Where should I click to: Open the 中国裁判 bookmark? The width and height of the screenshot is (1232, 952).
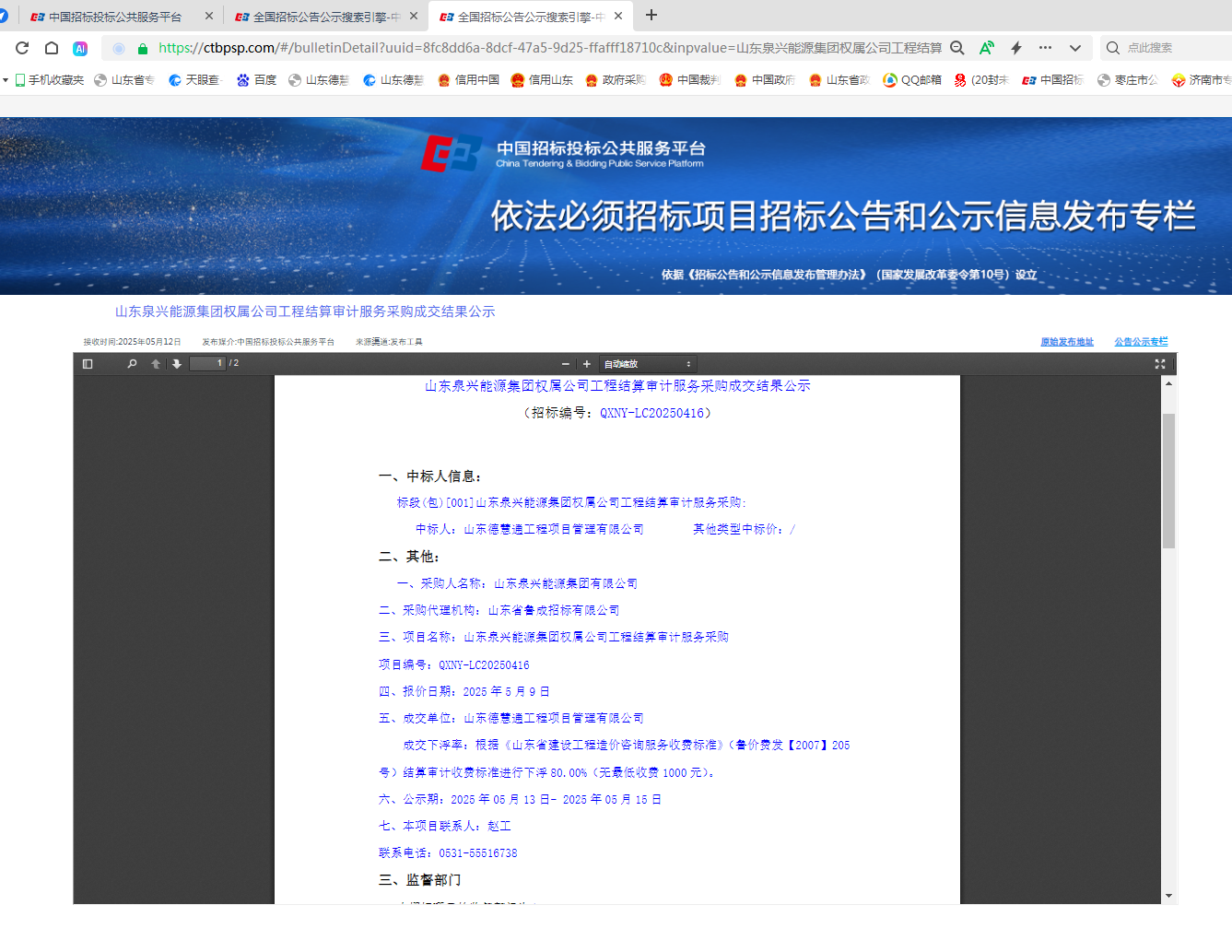(690, 80)
